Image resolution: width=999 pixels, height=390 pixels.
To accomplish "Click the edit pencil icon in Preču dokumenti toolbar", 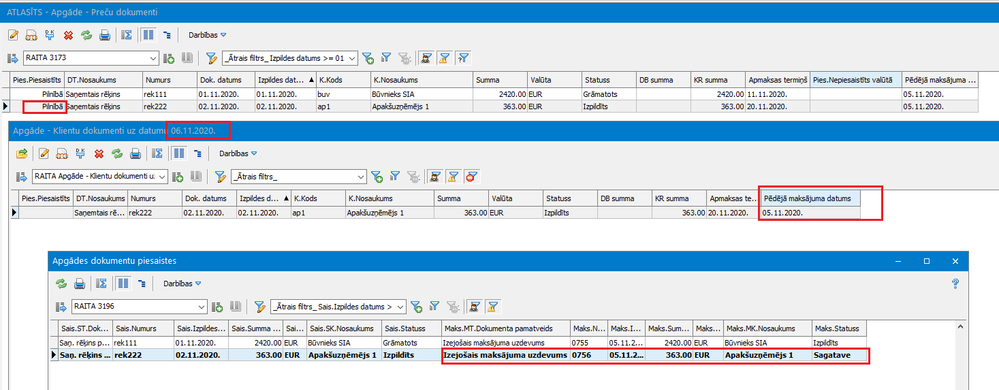I will (x=13, y=35).
